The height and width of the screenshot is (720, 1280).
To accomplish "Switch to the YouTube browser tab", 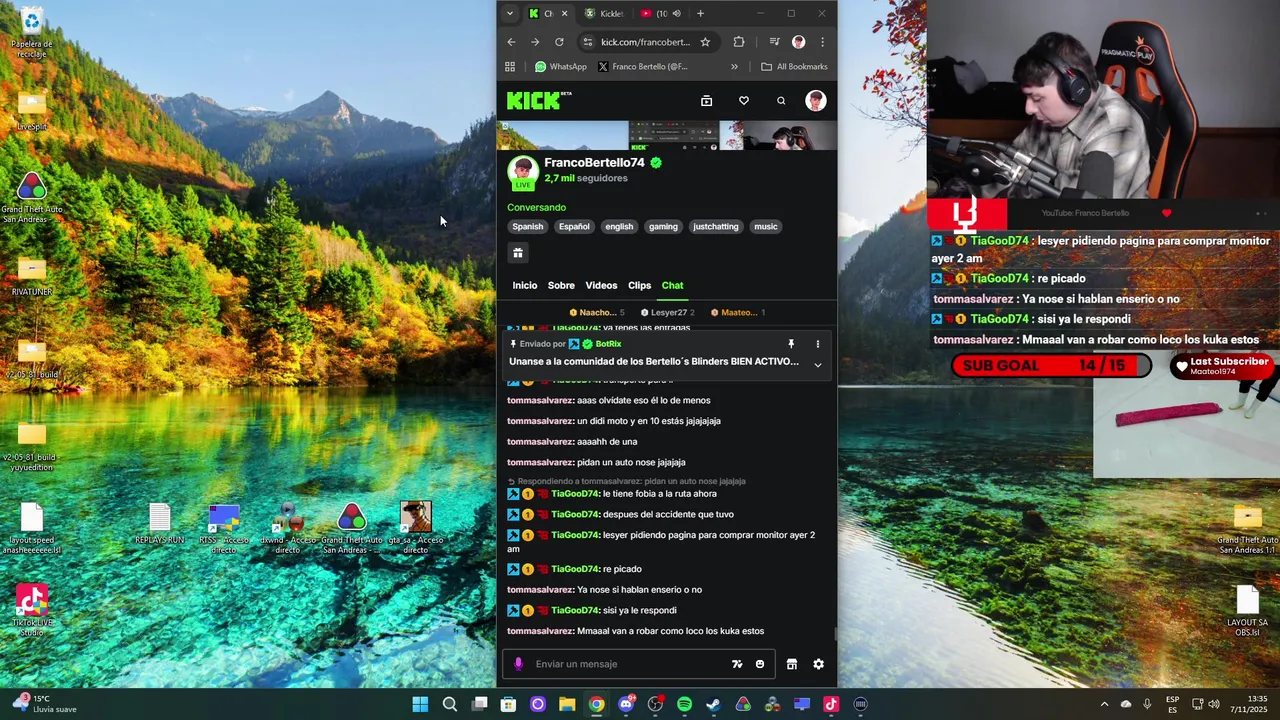I will click(653, 14).
